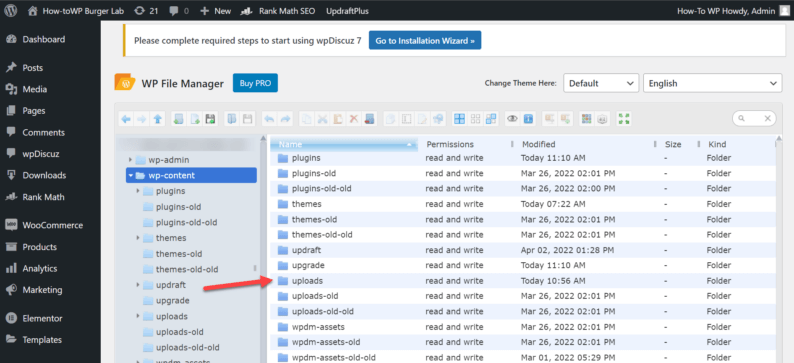
Task: Click the file manager search field
Action: click(x=753, y=118)
